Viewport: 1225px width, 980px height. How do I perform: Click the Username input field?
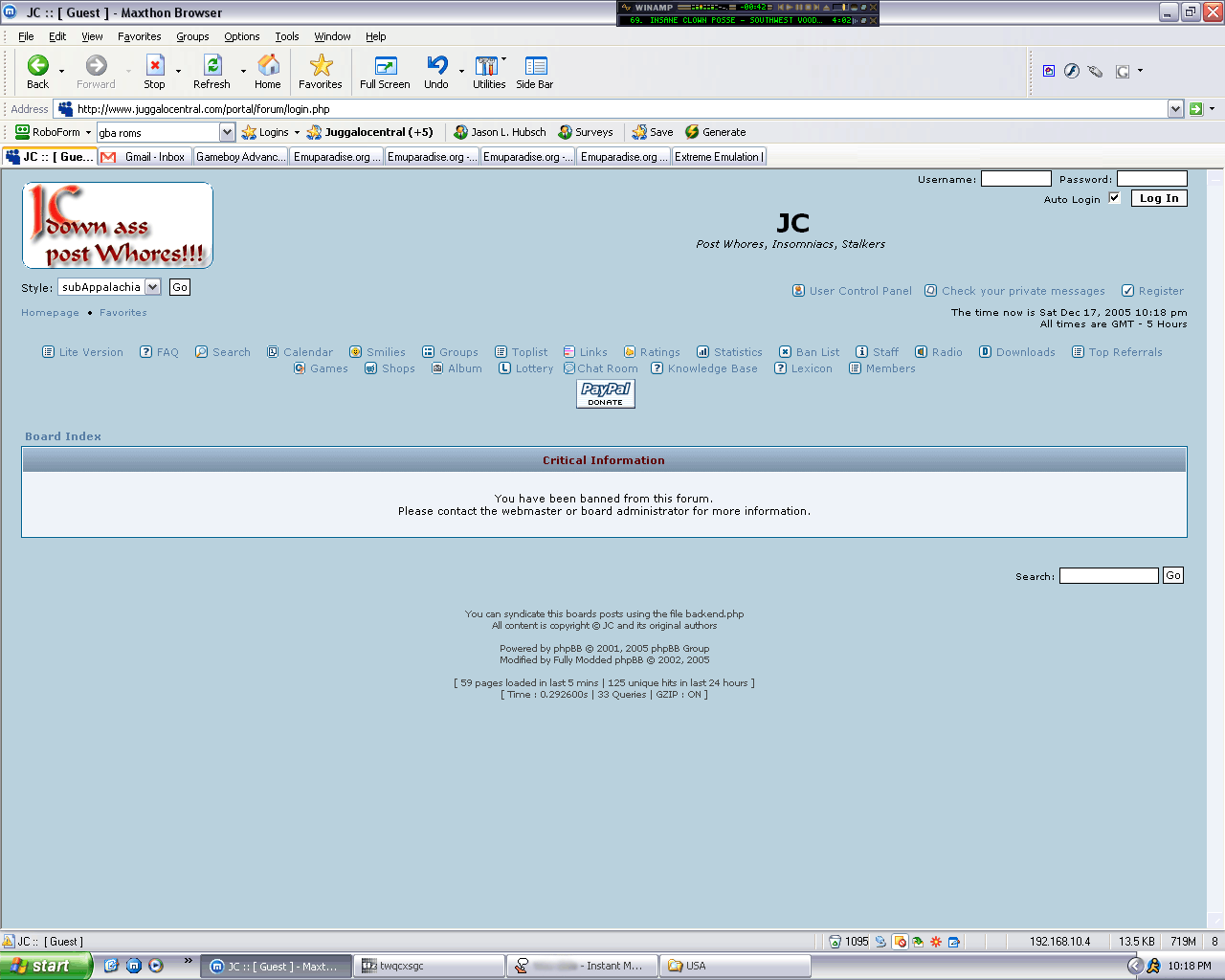[1015, 179]
